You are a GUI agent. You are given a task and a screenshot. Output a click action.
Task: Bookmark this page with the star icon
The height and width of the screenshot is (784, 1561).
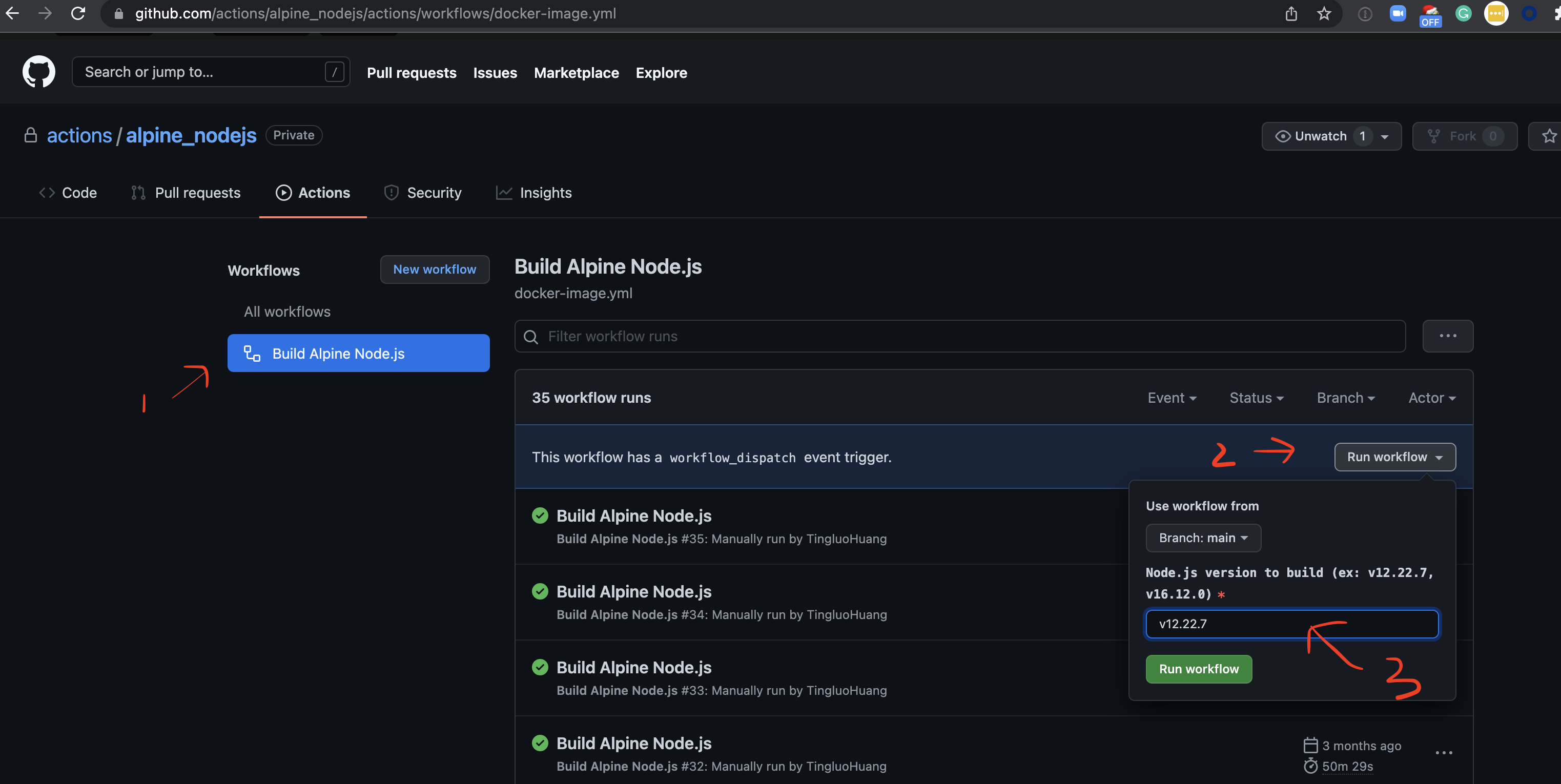(1323, 13)
